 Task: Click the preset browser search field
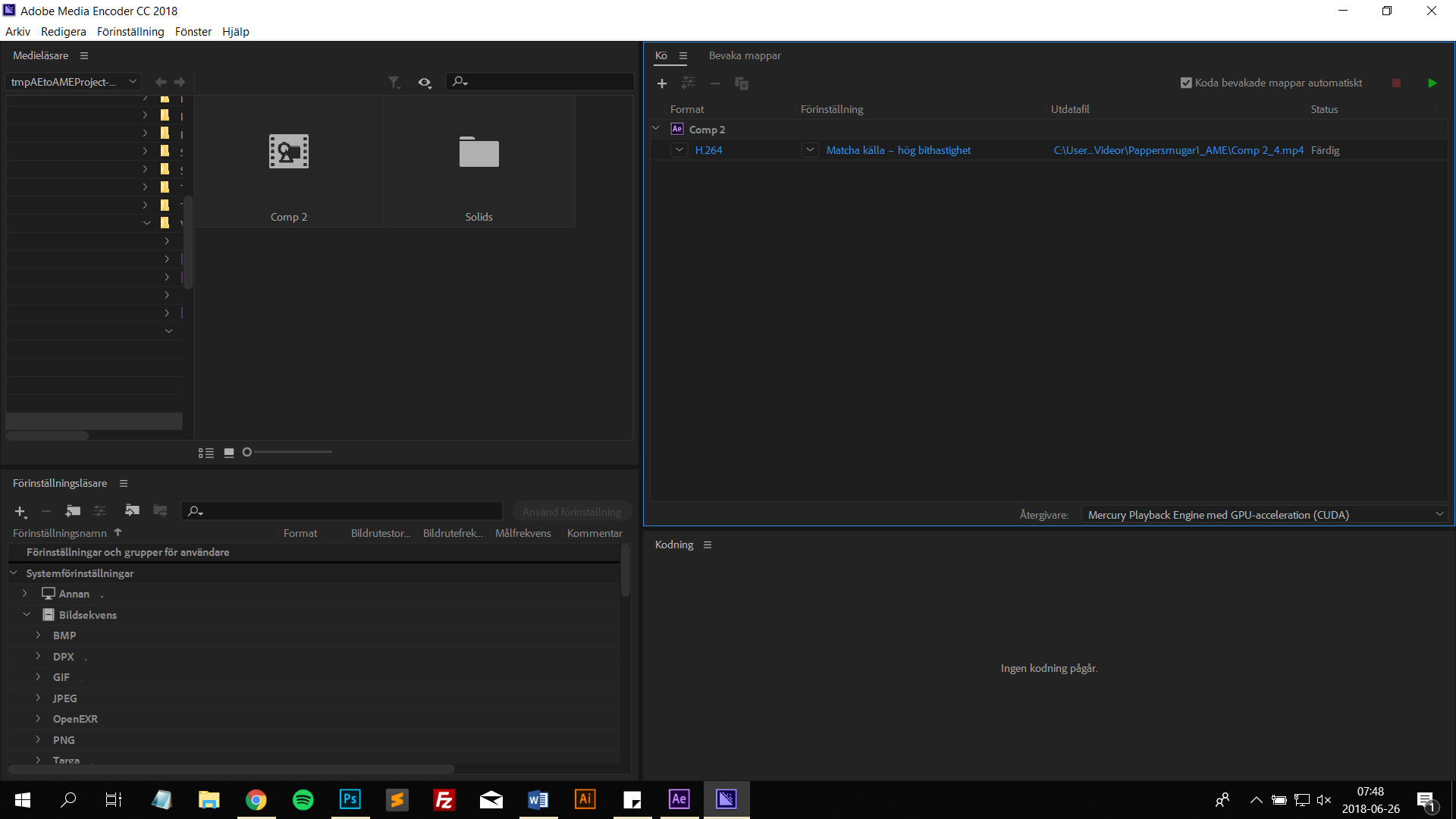point(342,511)
